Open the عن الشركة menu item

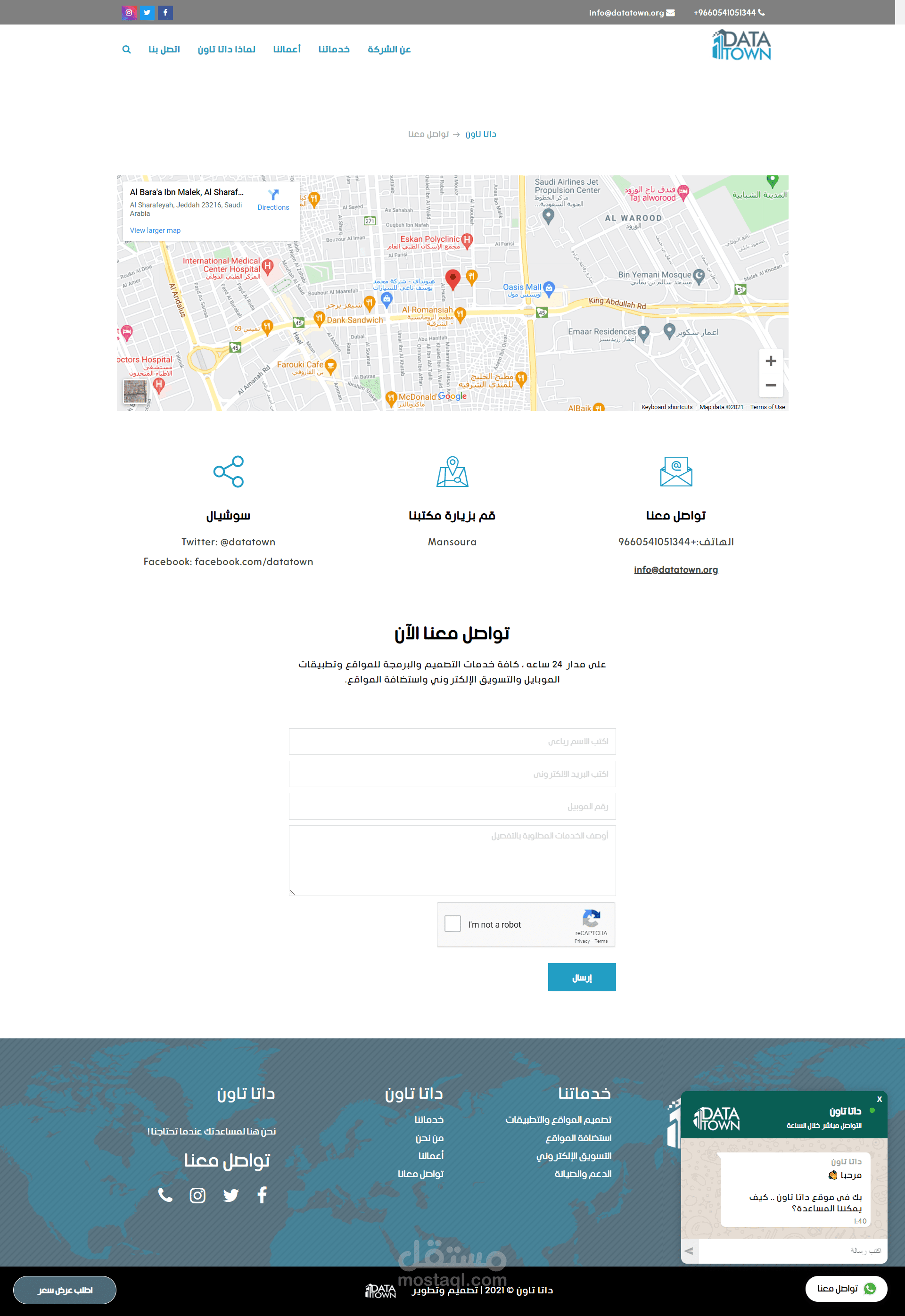point(389,49)
